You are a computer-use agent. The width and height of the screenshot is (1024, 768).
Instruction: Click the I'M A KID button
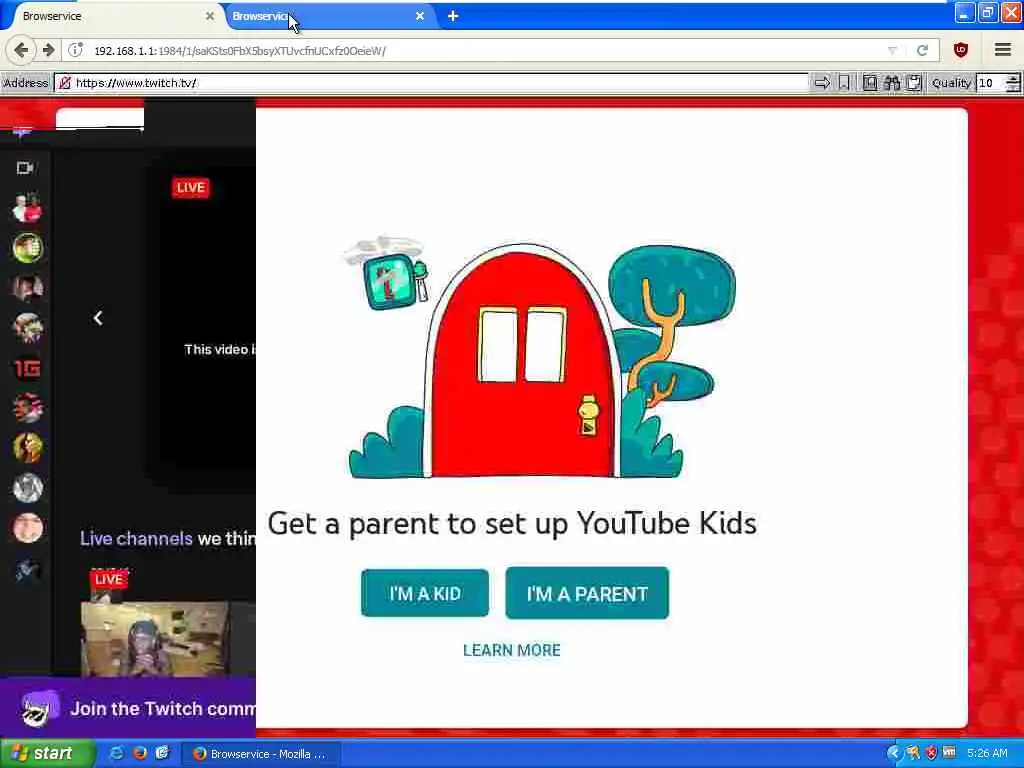coord(424,593)
